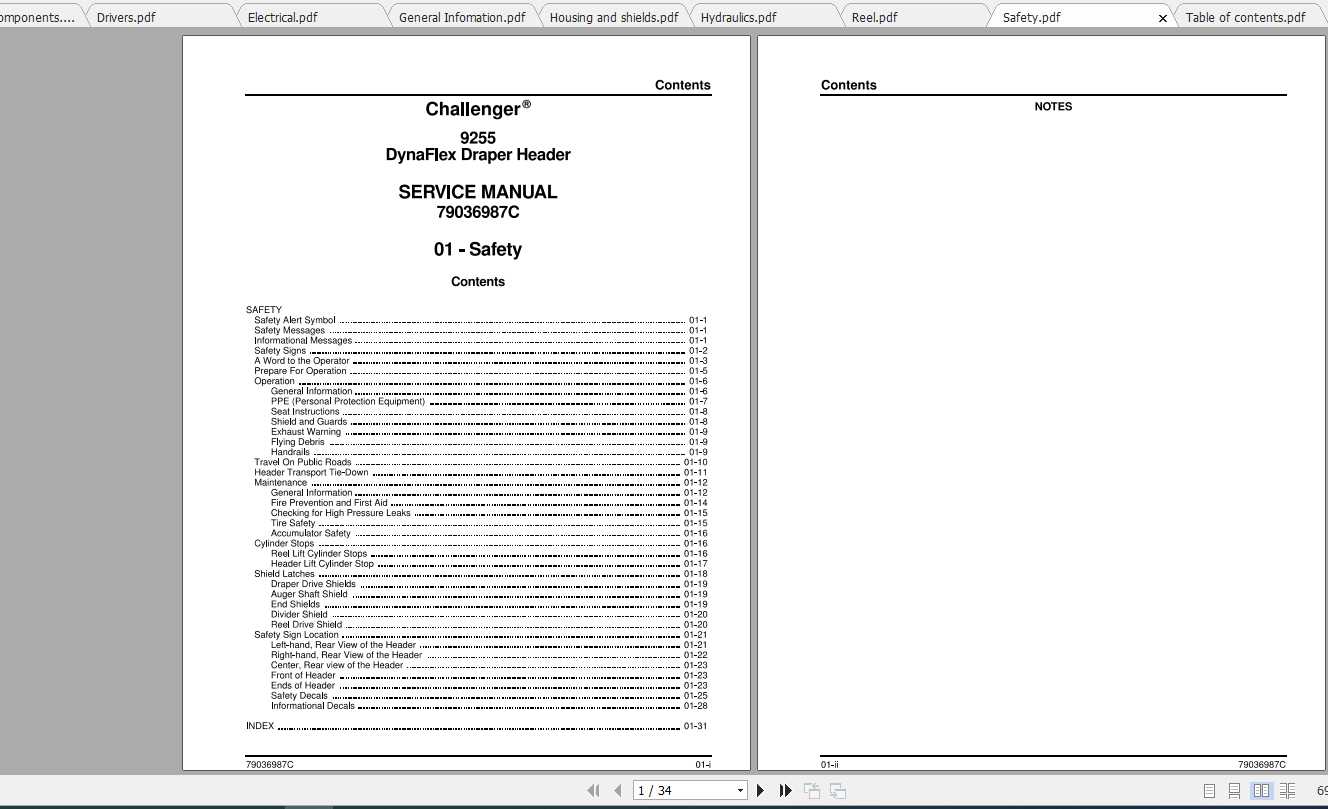Switch to General Infomation.pdf tab
The width and height of the screenshot is (1328, 809).
[462, 17]
